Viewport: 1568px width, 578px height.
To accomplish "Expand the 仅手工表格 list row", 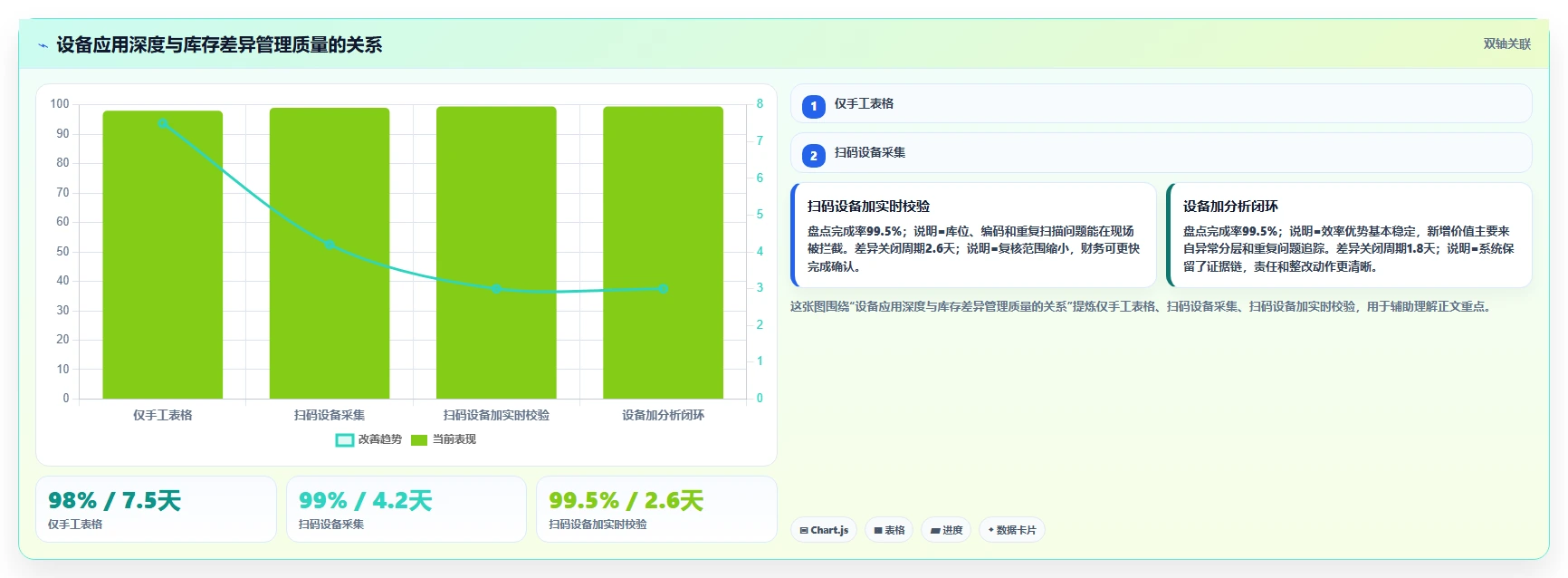I will 1161,103.
